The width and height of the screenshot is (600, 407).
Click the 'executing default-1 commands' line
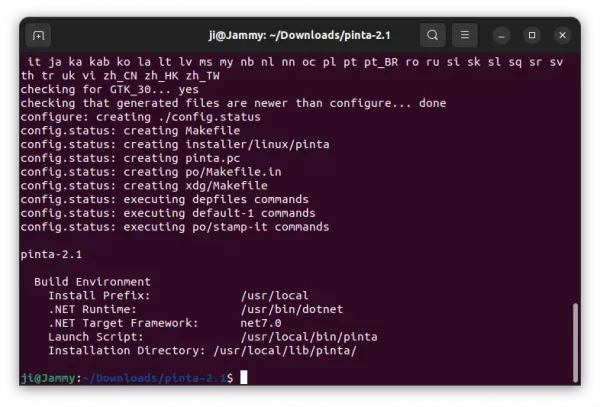click(x=168, y=213)
